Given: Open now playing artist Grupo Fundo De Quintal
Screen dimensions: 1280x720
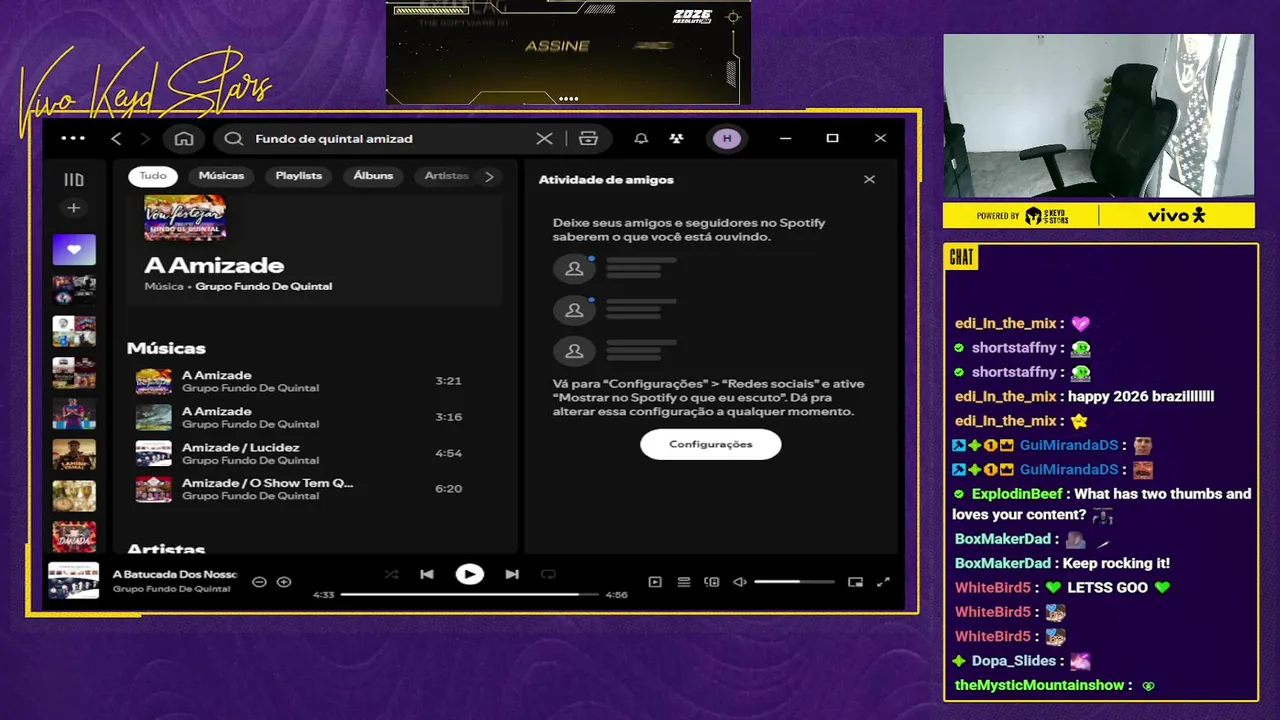Looking at the screenshot, I should (172, 589).
